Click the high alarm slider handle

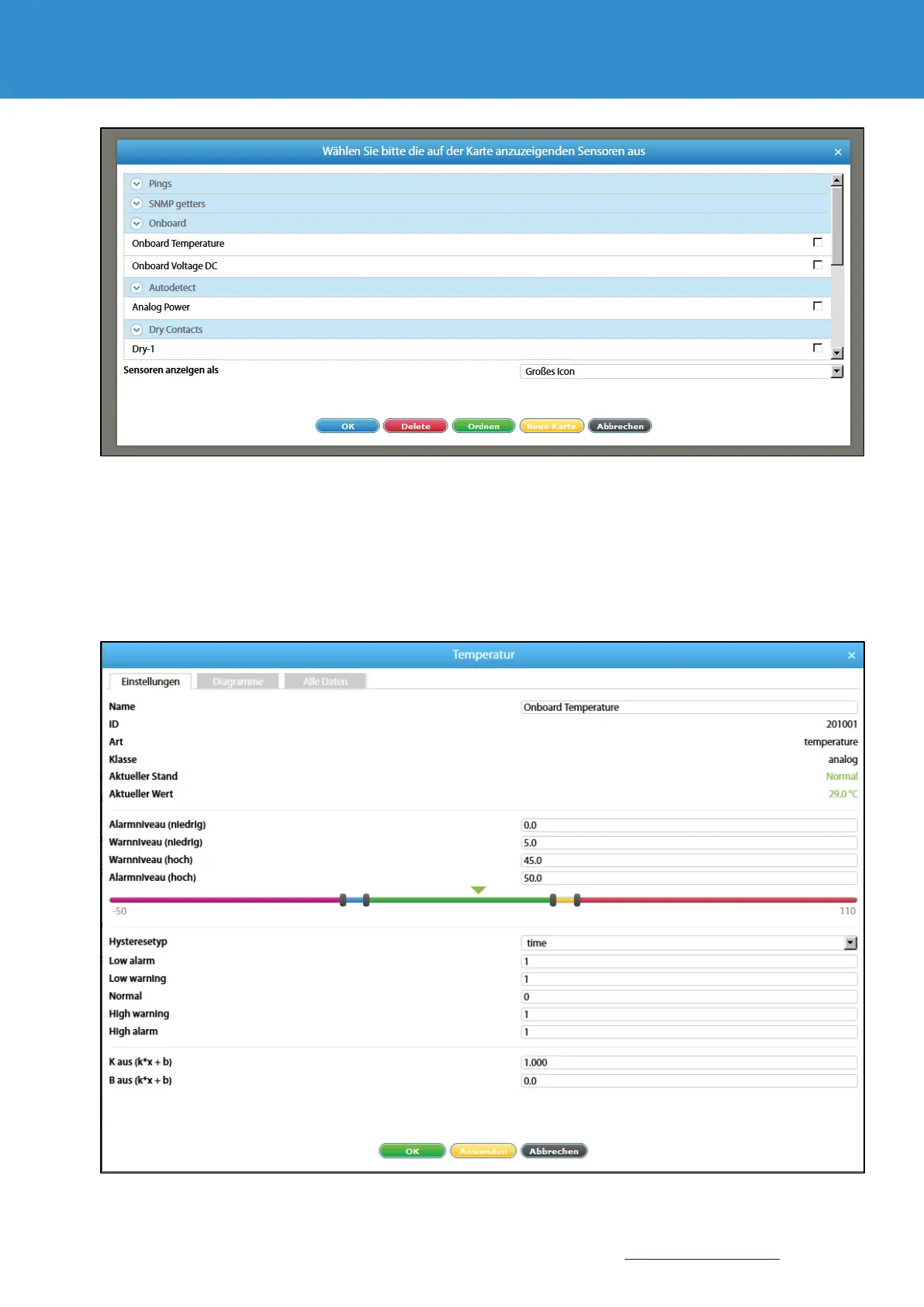pyautogui.click(x=577, y=900)
